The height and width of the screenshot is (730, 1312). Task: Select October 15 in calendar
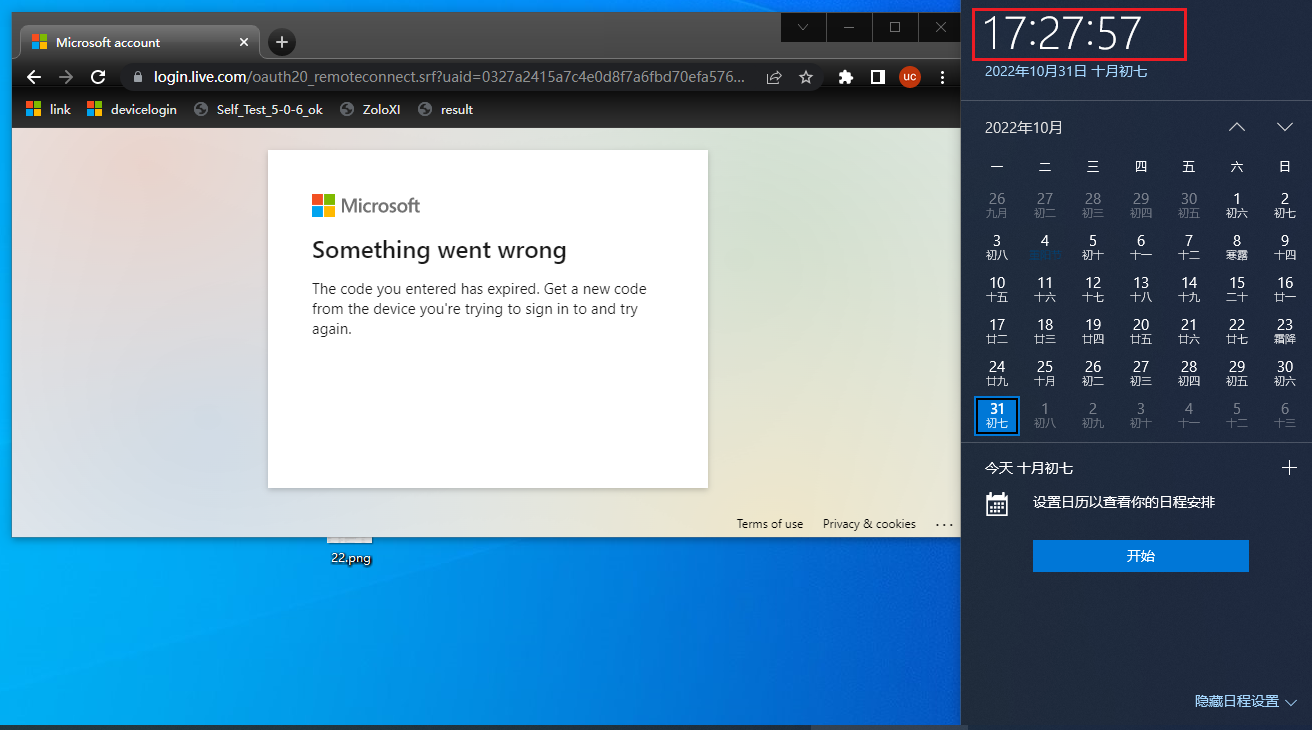(1237, 289)
